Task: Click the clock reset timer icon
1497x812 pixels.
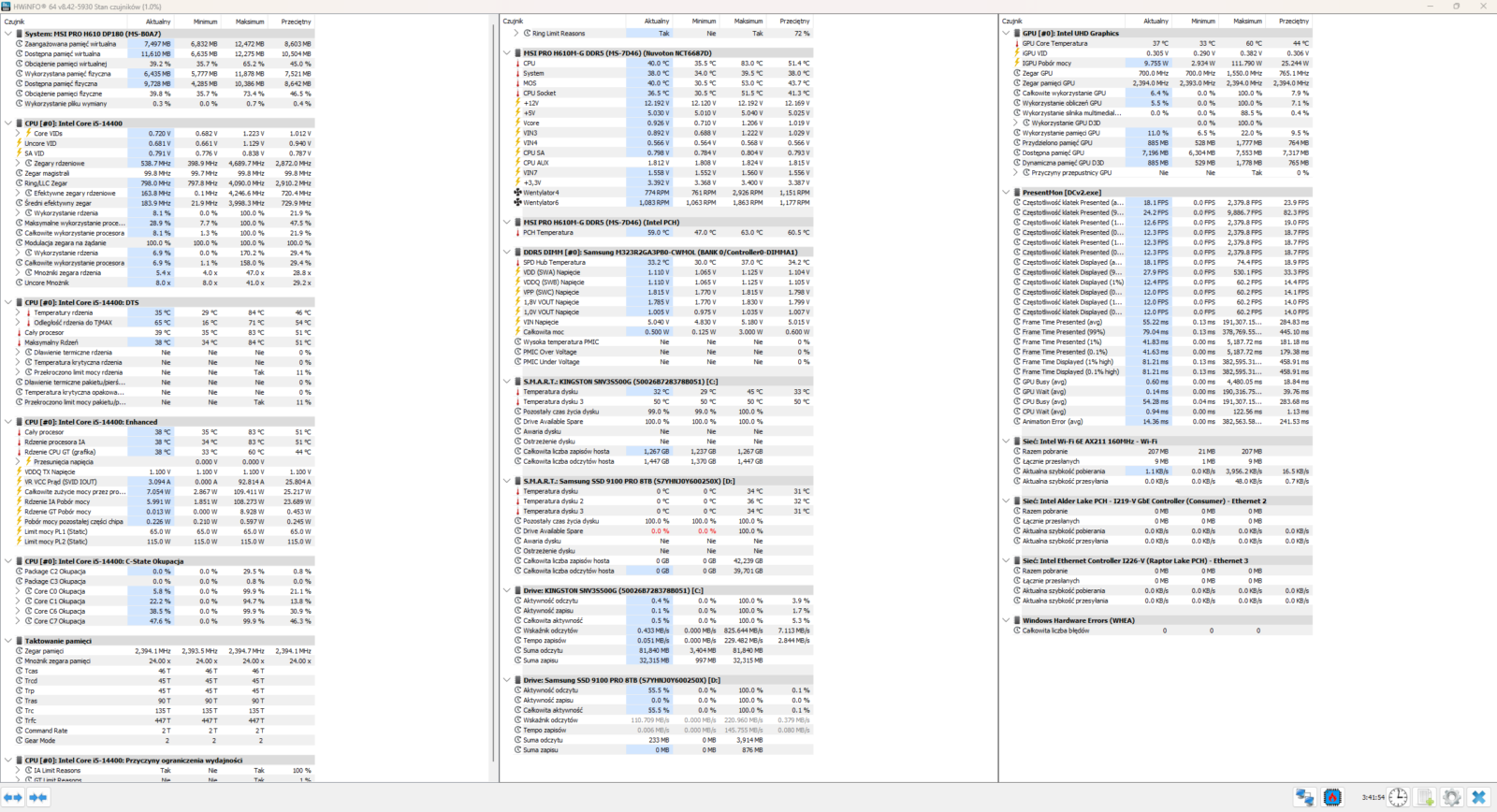Action: click(x=1398, y=797)
